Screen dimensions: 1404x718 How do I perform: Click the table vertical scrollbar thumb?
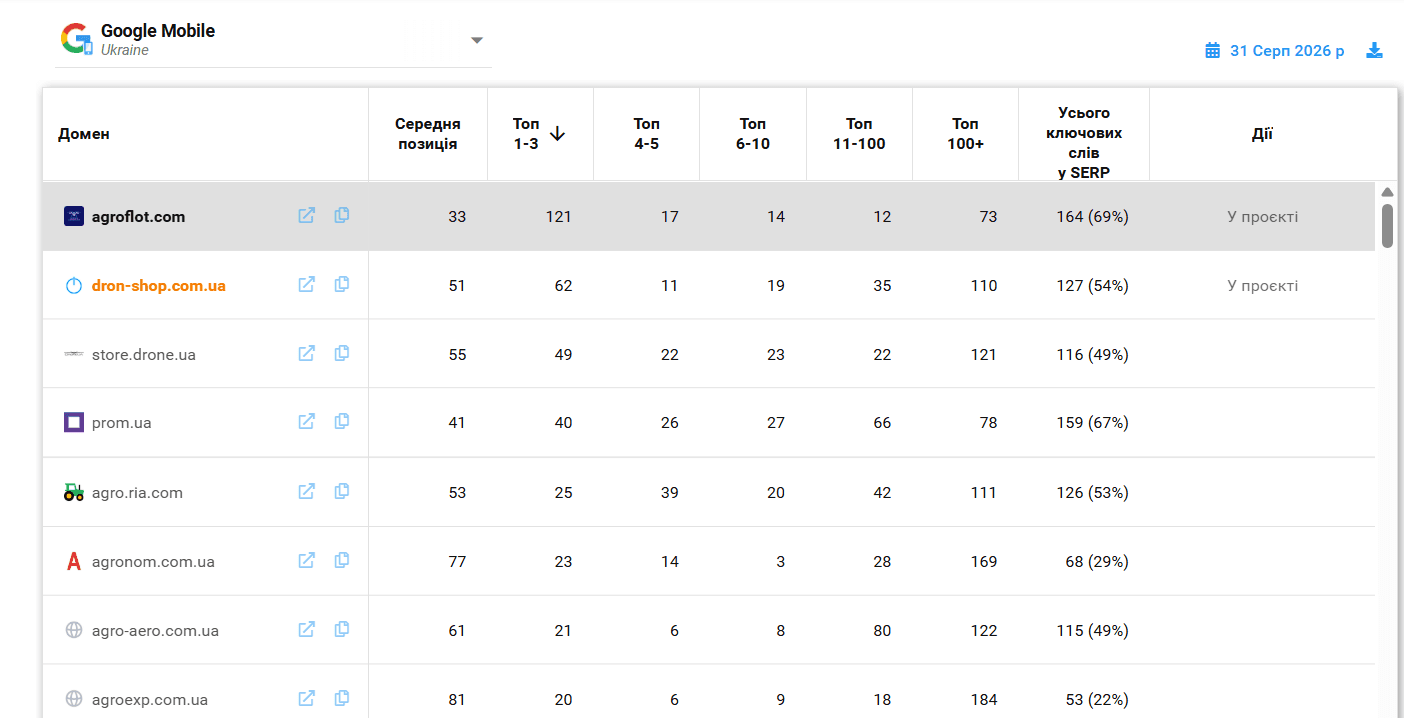tap(1387, 225)
